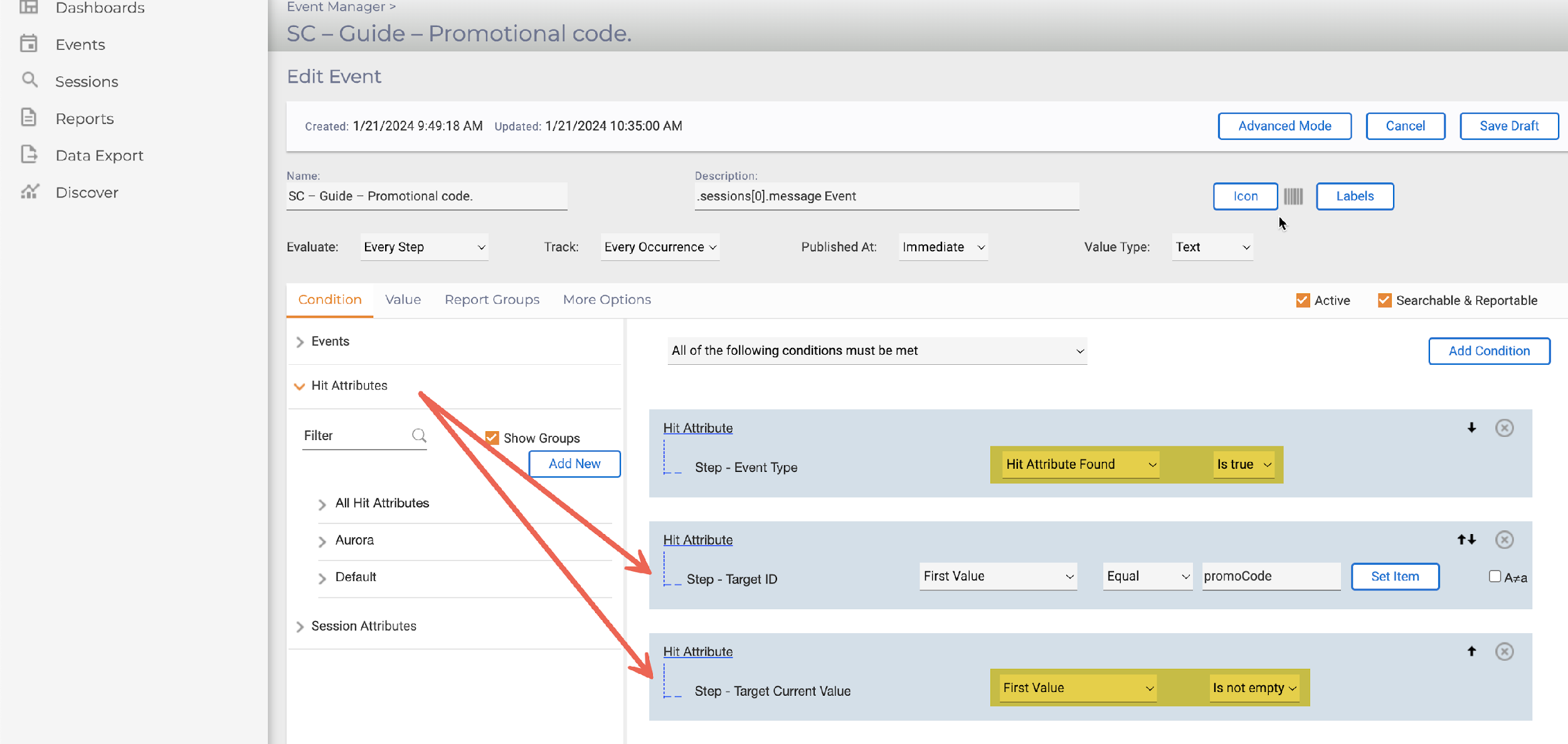Click the Save Draft button

tap(1508, 126)
